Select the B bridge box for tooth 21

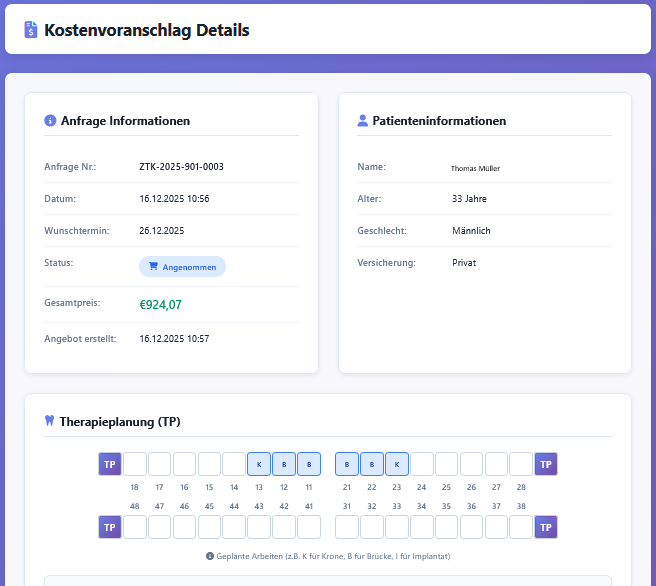pyautogui.click(x=347, y=464)
